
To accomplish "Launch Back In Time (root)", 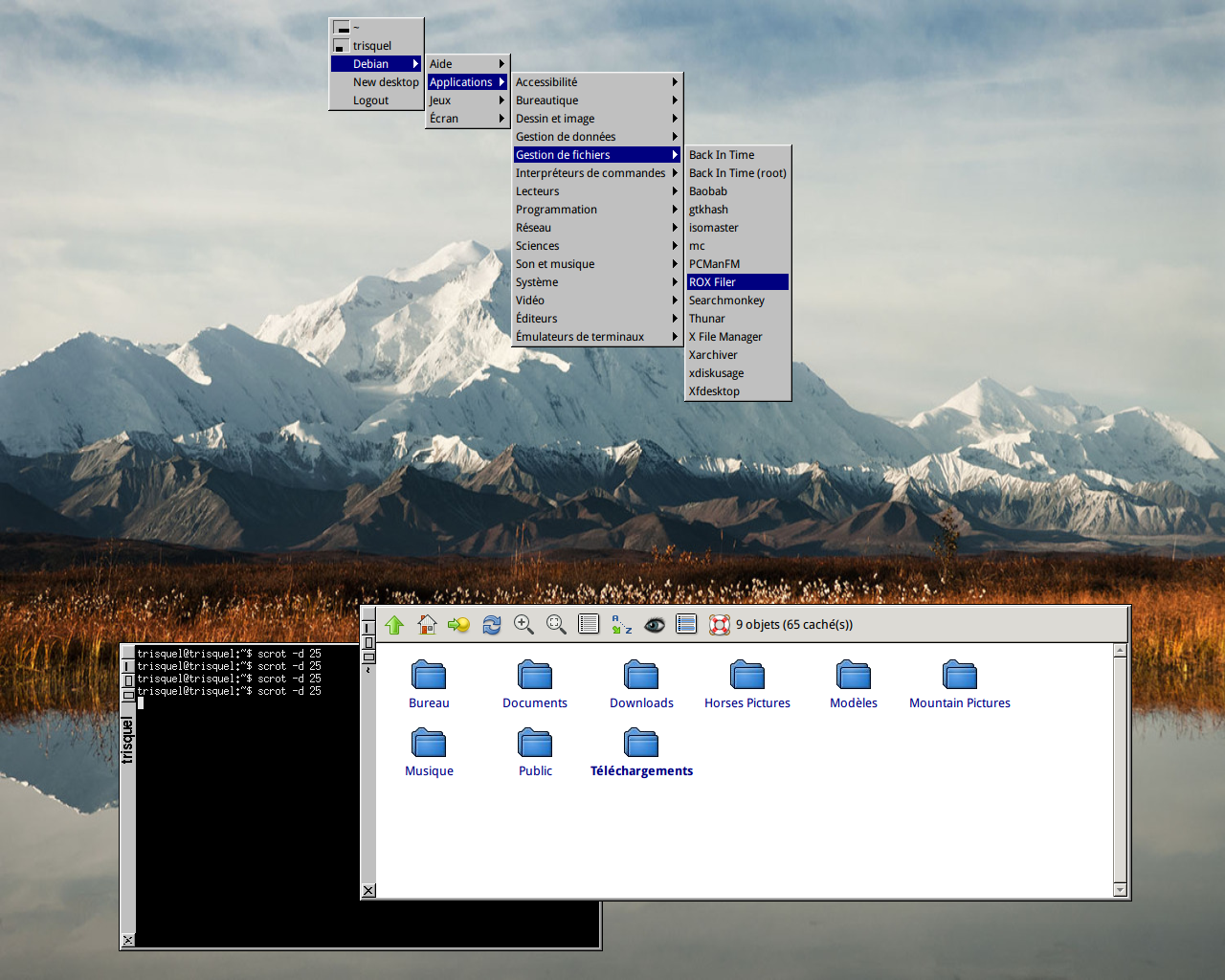I will (x=738, y=173).
